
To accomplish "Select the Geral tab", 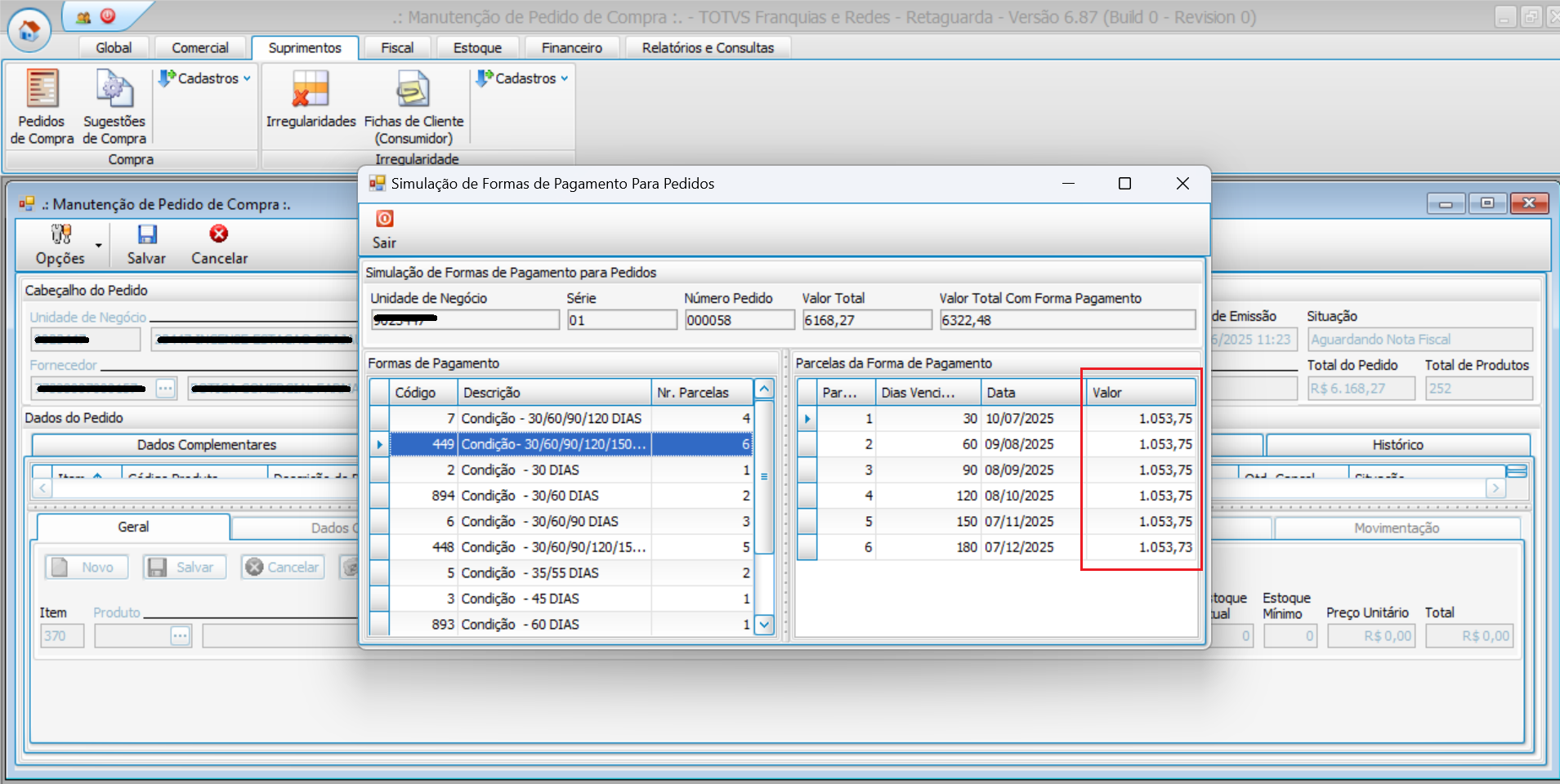I will pos(133,528).
